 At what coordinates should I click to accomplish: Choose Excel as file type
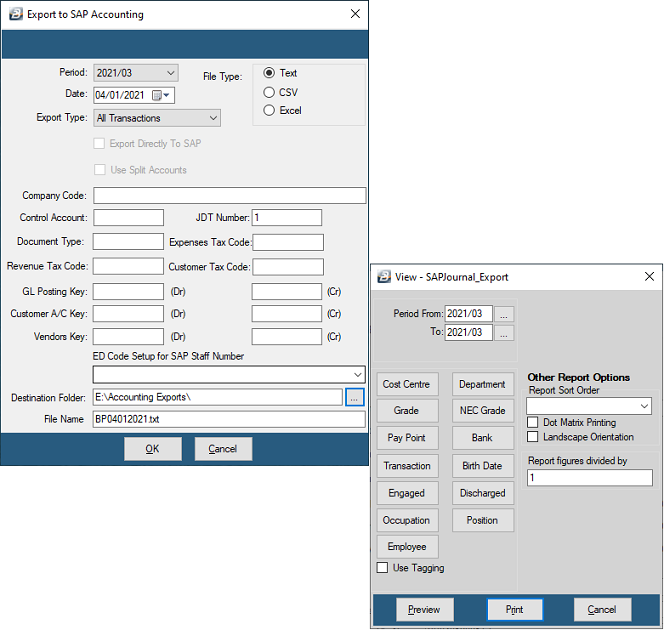269,111
